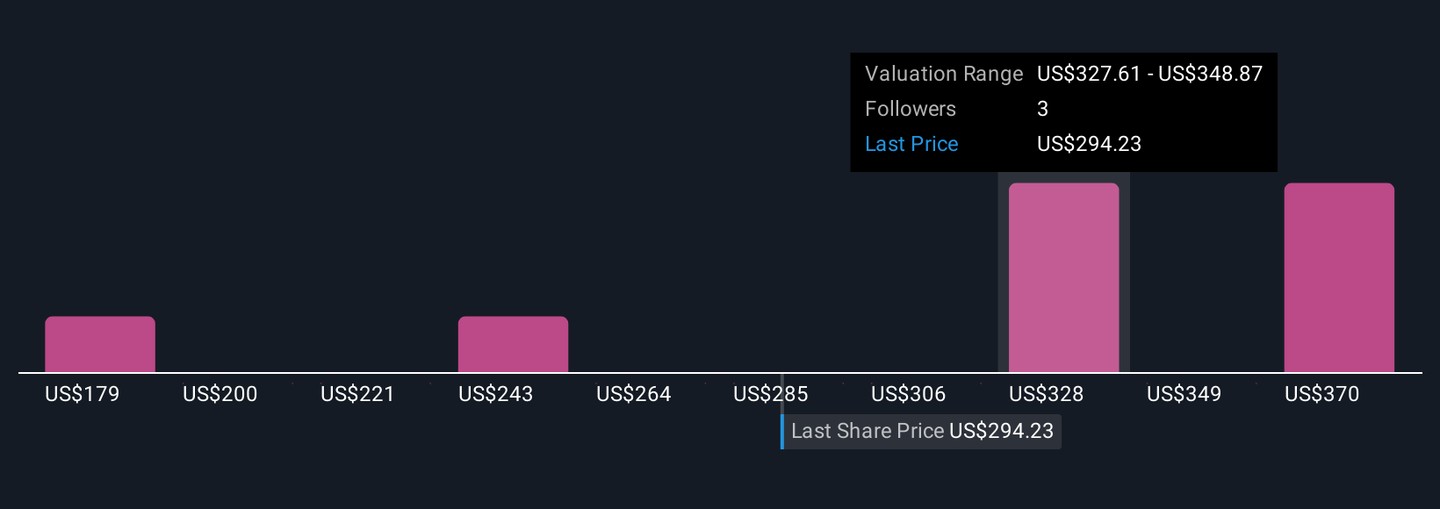Click the blue last share price marker line

point(782,431)
